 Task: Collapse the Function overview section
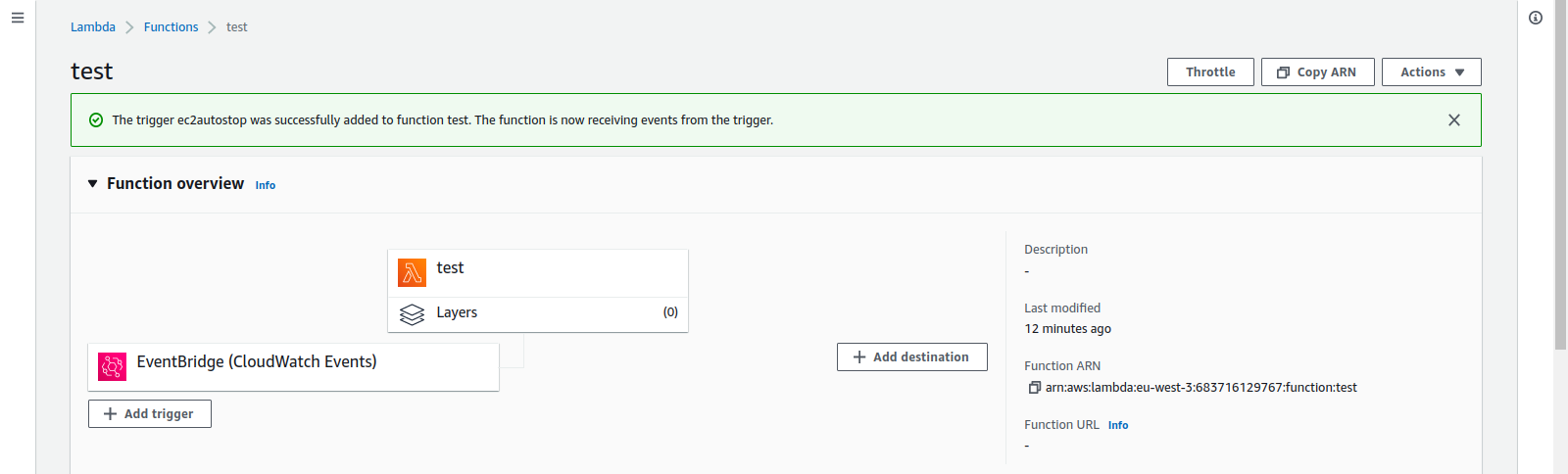[93, 184]
